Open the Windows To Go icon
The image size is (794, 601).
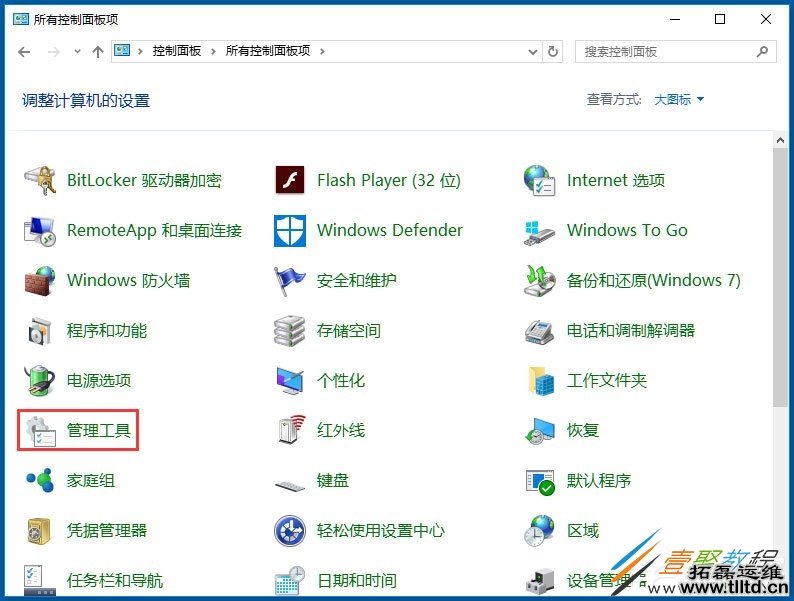pyautogui.click(x=539, y=232)
